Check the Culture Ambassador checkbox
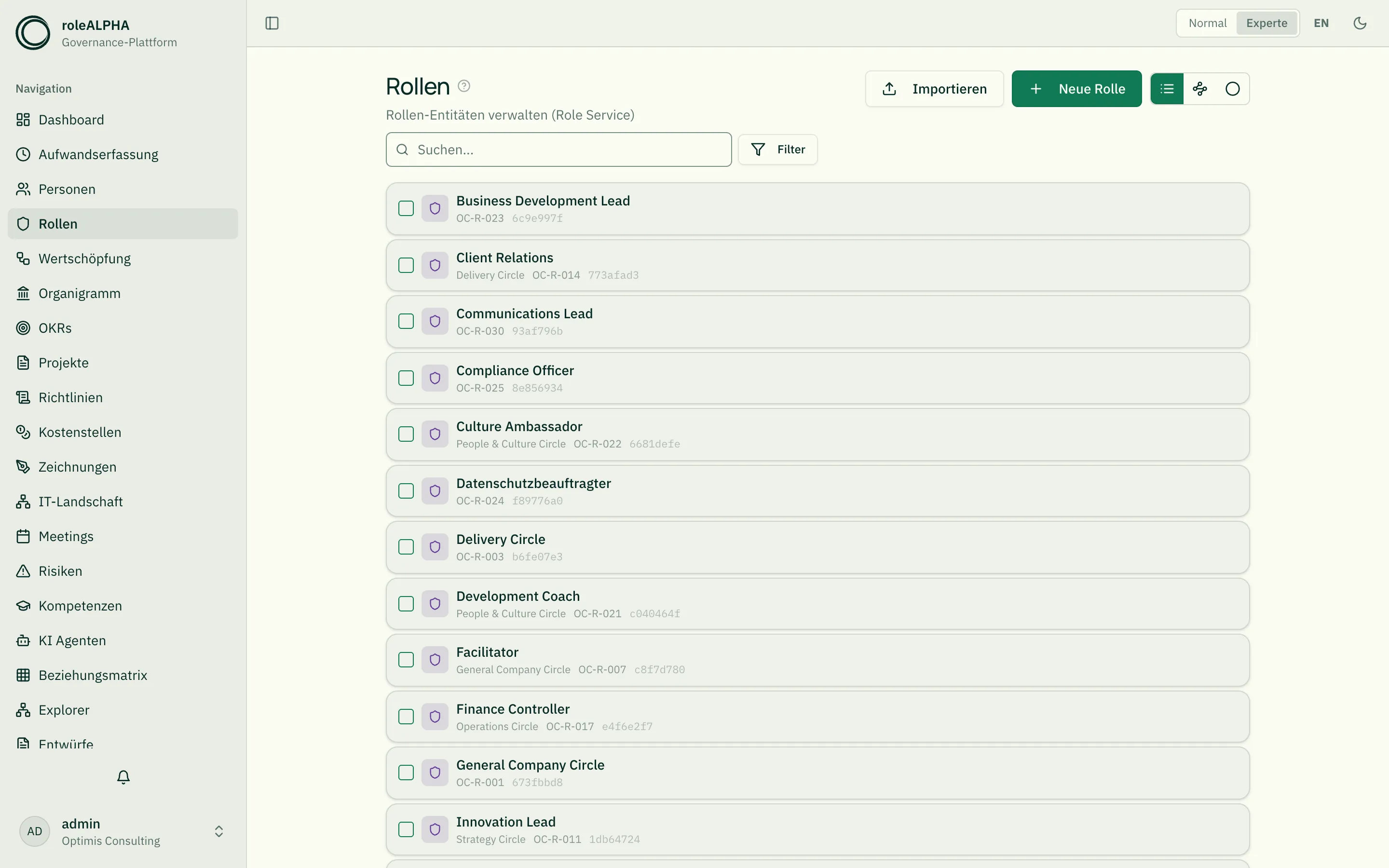Screen dimensions: 1389x868 [406, 434]
